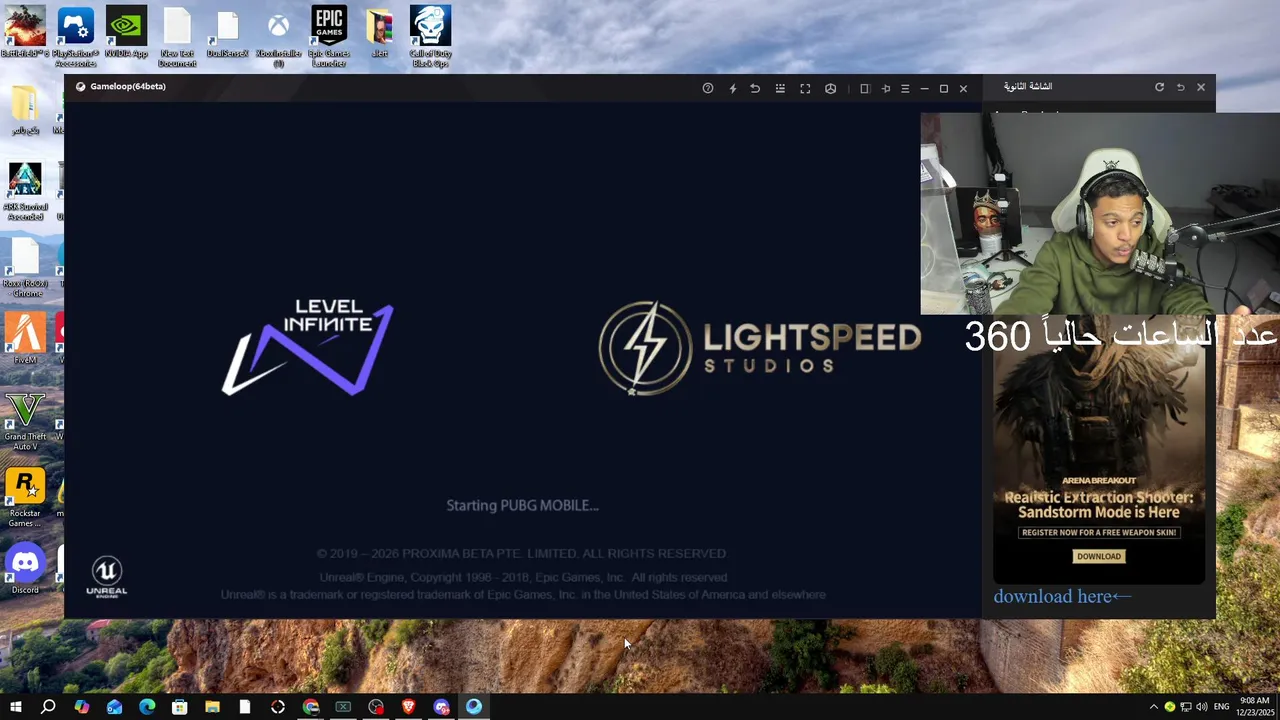Open Google Chrome from the taskbar
This screenshot has width=1280, height=720.
pos(311,707)
